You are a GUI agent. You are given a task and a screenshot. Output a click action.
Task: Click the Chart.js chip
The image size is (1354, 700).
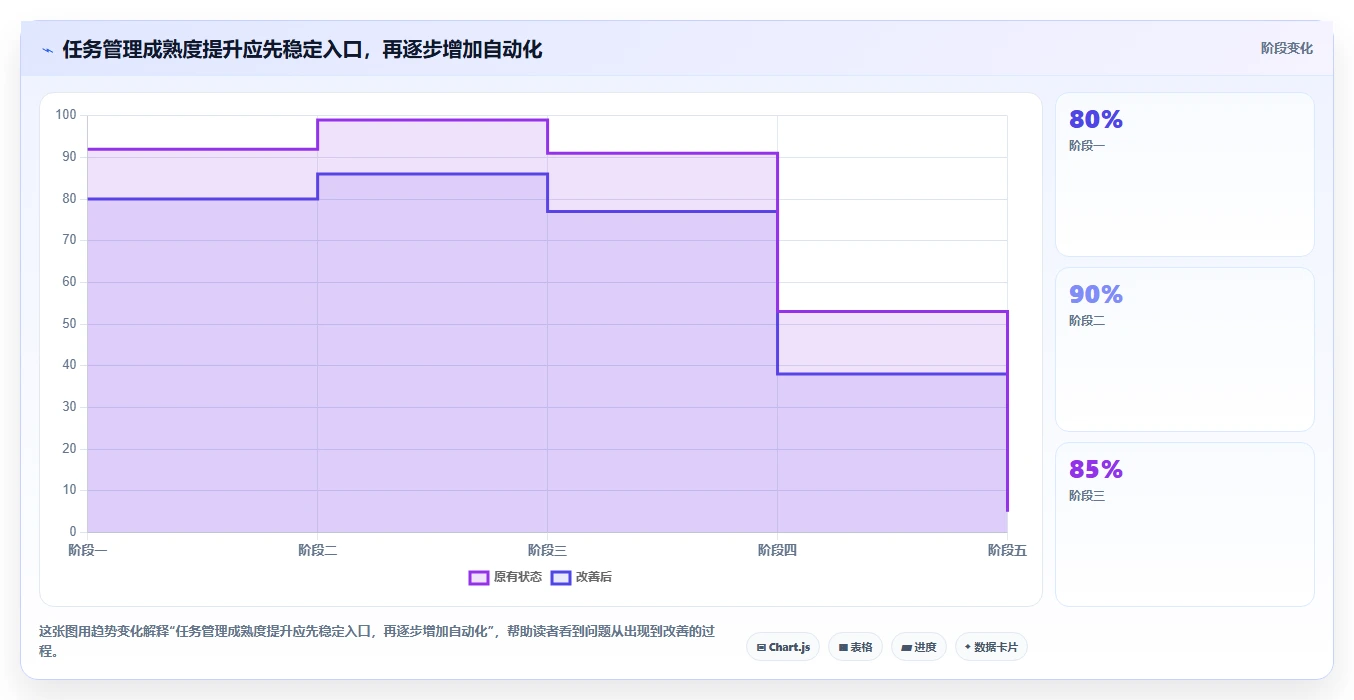tap(783, 647)
